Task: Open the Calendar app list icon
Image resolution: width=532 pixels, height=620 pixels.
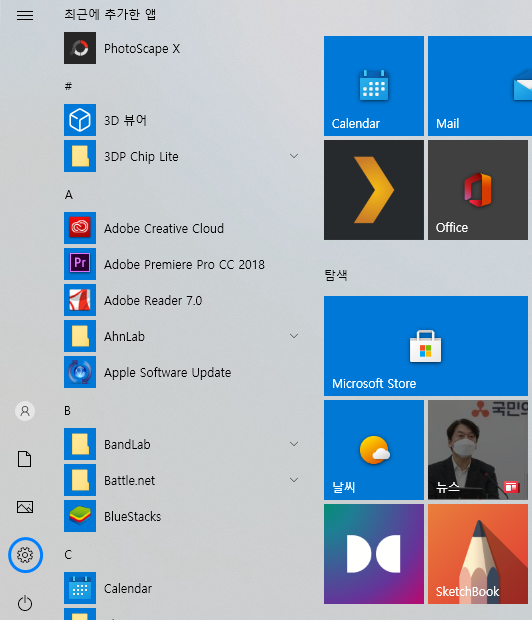Action: [80, 588]
